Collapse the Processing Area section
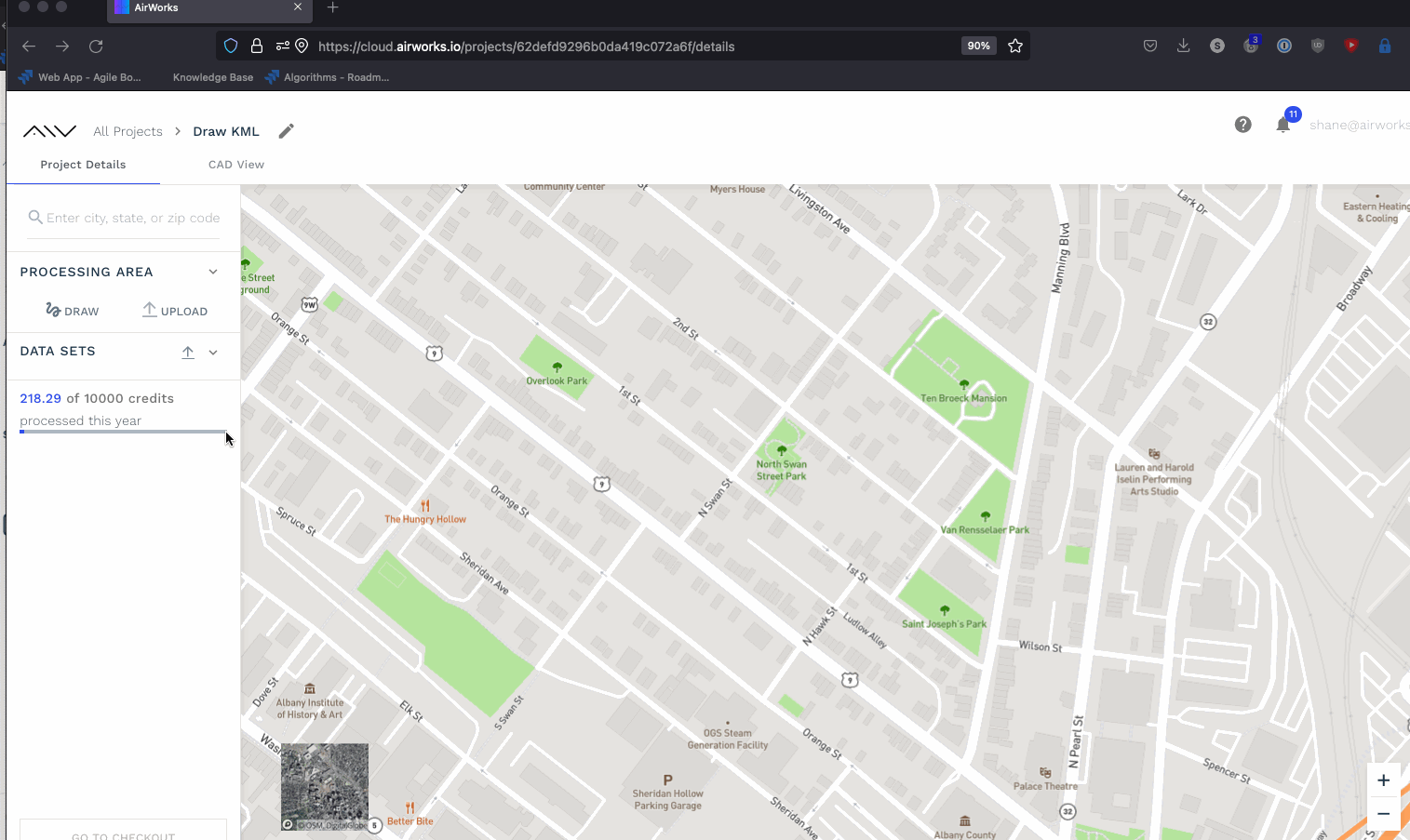The image size is (1410, 840). pos(213,273)
